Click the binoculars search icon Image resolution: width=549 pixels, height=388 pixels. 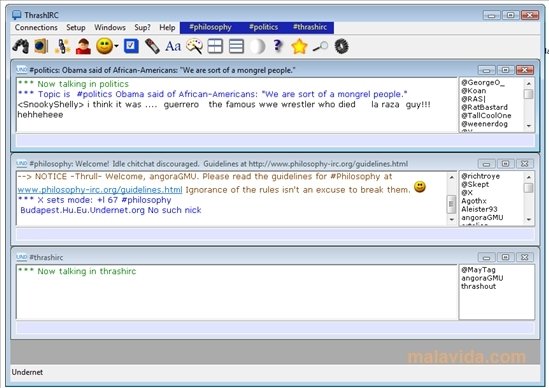click(x=21, y=46)
